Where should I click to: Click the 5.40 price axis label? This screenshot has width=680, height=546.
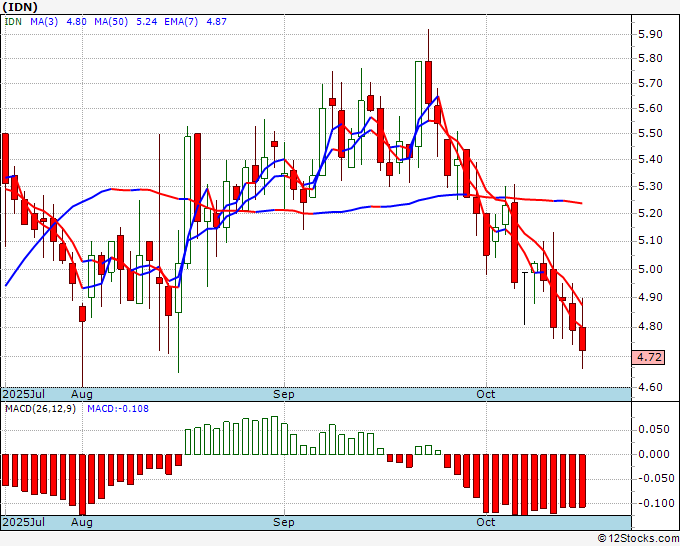tap(651, 159)
